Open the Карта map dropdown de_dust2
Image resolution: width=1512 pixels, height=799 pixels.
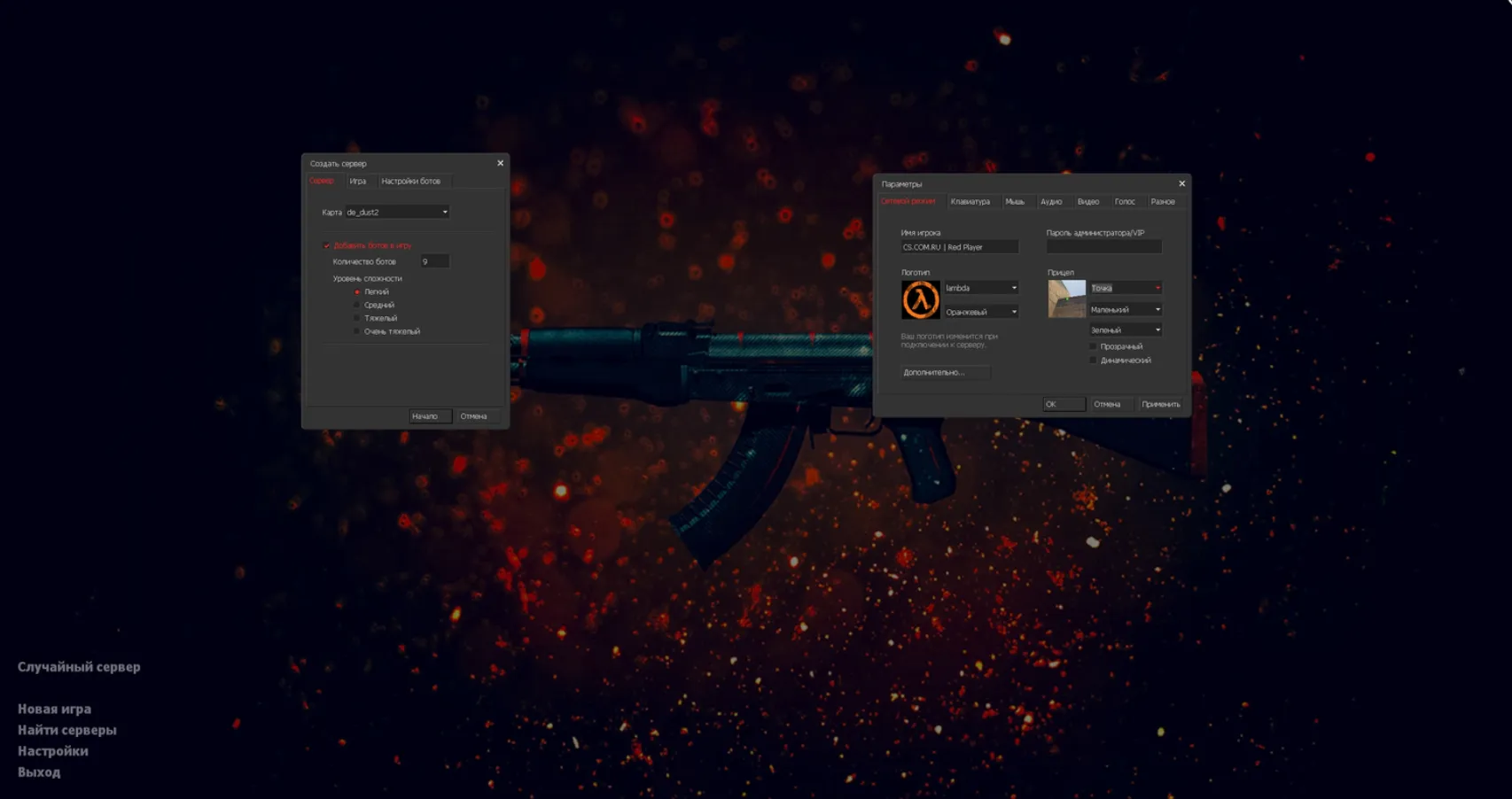(x=396, y=213)
